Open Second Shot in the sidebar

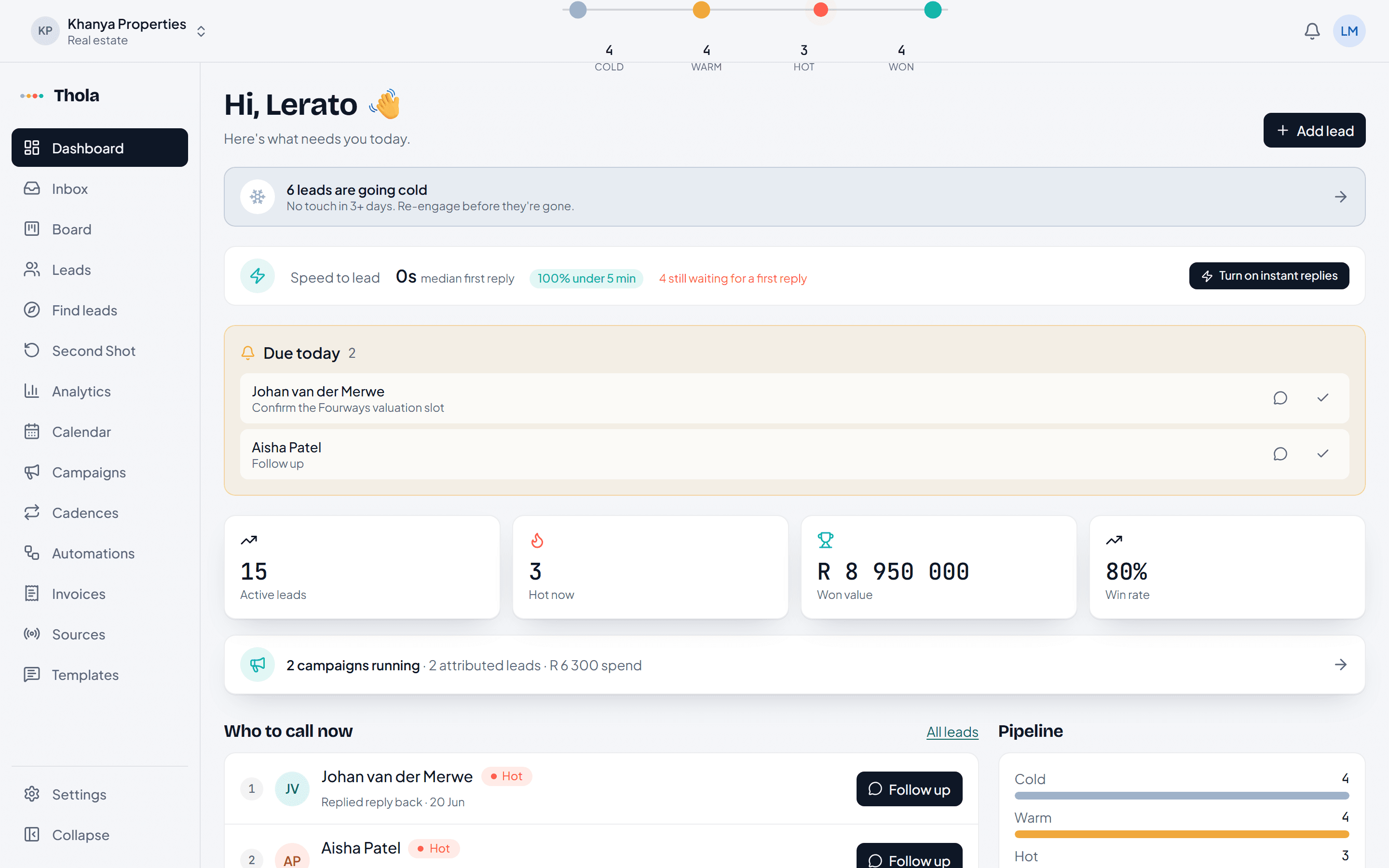[100, 351]
